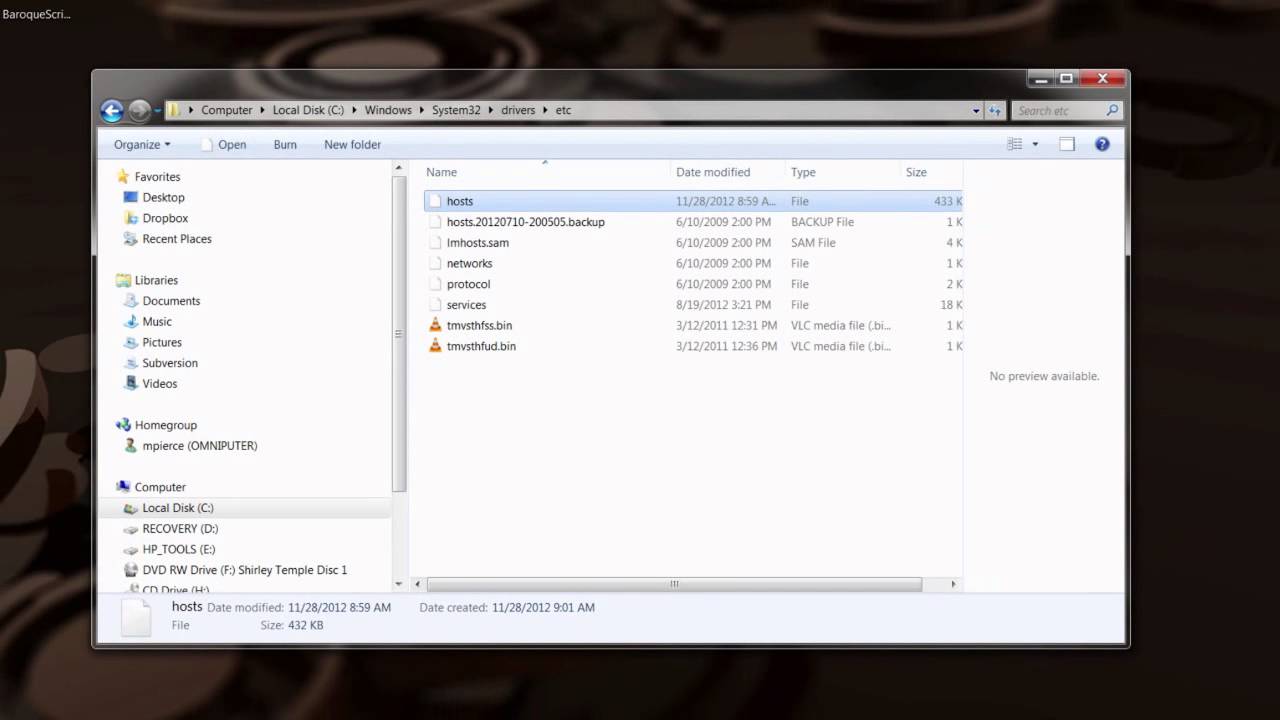This screenshot has width=1280, height=720.
Task: Select Recent Places in the sidebar
Action: 176,239
